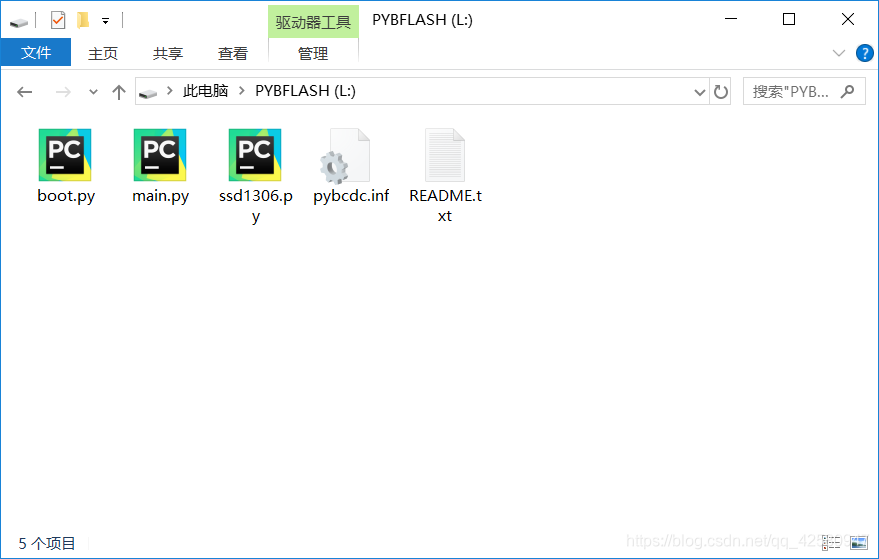The image size is (879, 559).
Task: Switch to the 主页 ribbon tab
Action: pos(103,54)
